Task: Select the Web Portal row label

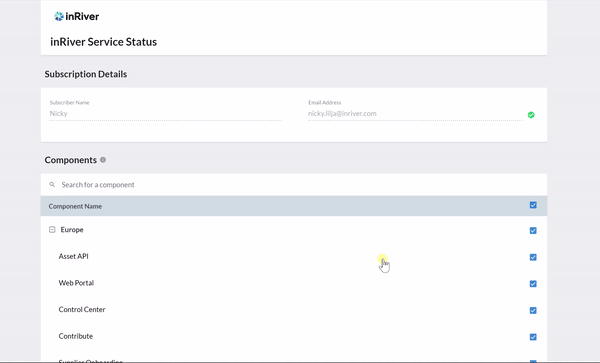Action: (76, 283)
